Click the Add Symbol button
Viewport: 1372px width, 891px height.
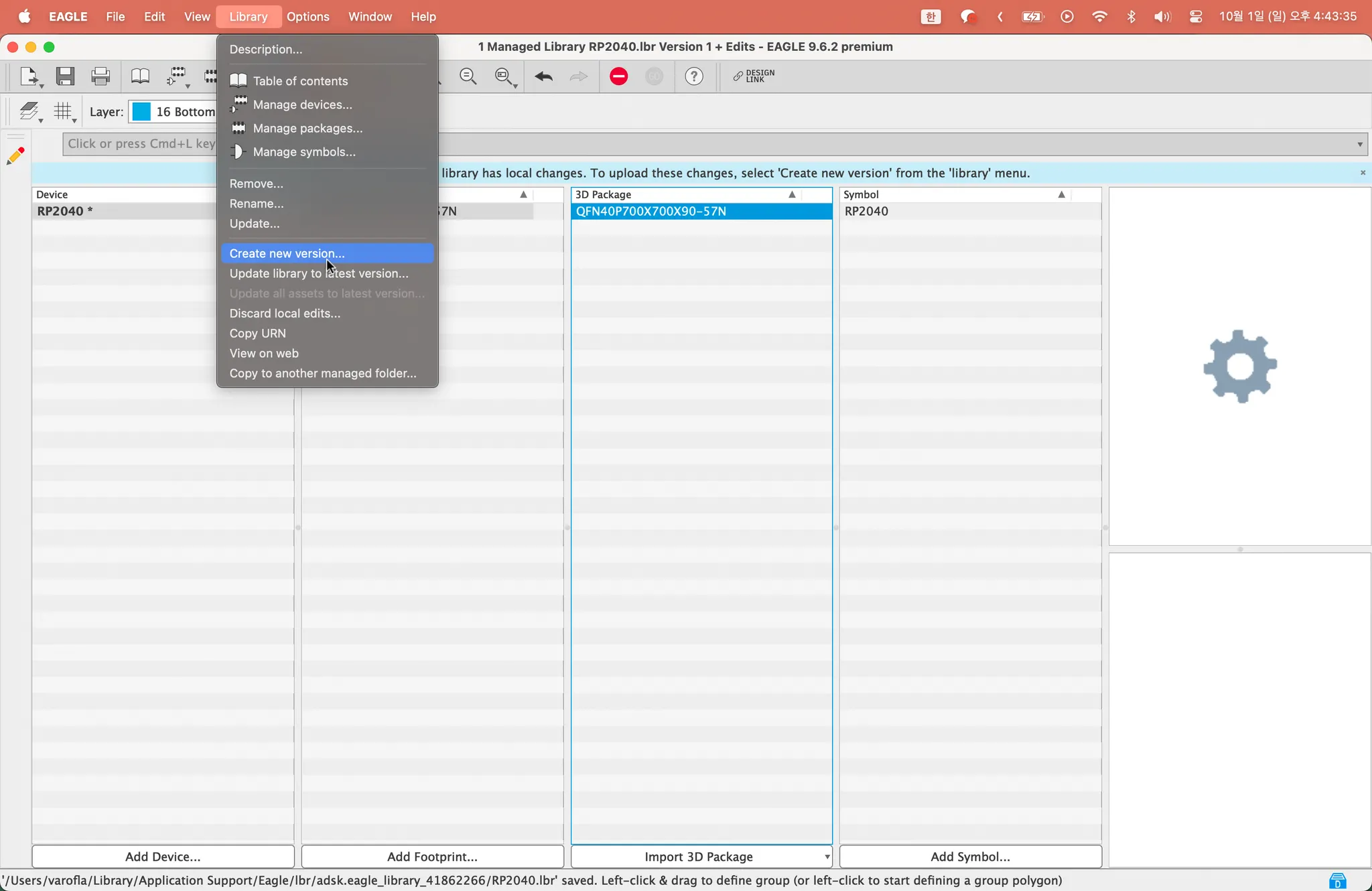tap(970, 857)
